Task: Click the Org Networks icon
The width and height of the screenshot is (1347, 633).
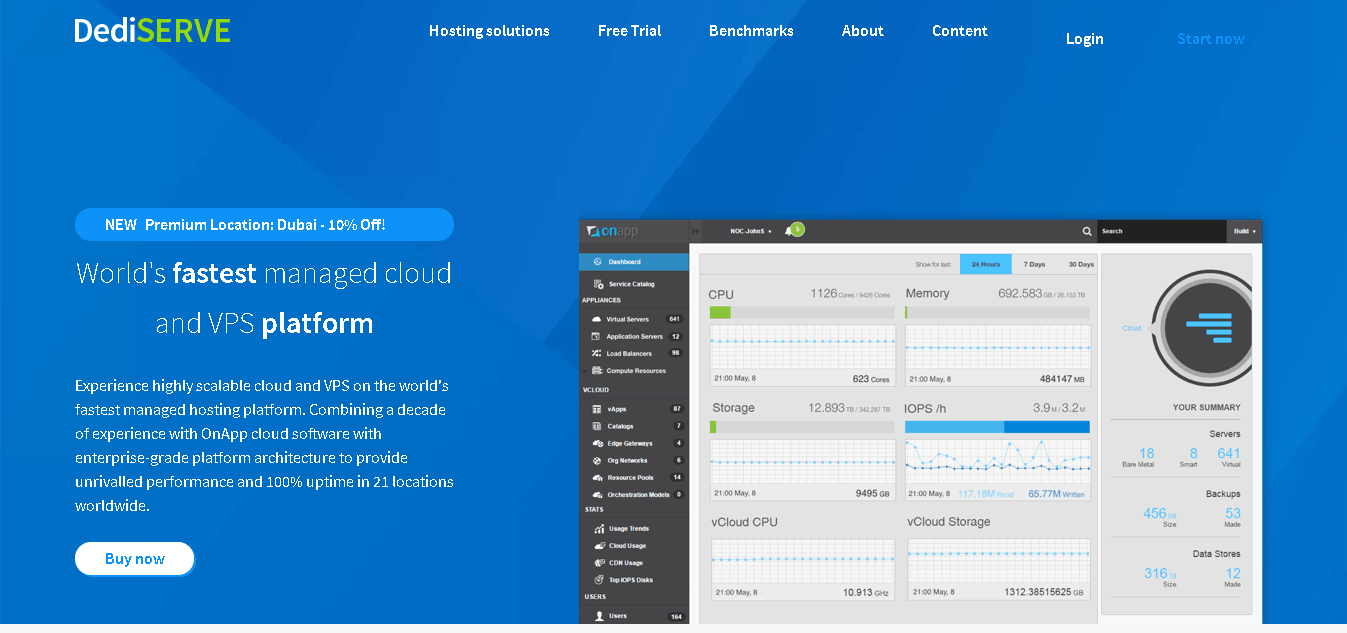Action: [597, 460]
